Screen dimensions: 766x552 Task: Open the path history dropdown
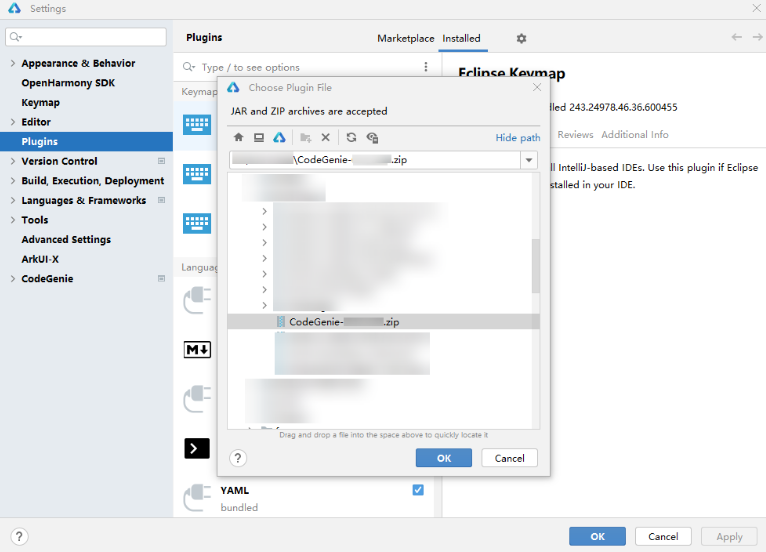[529, 160]
